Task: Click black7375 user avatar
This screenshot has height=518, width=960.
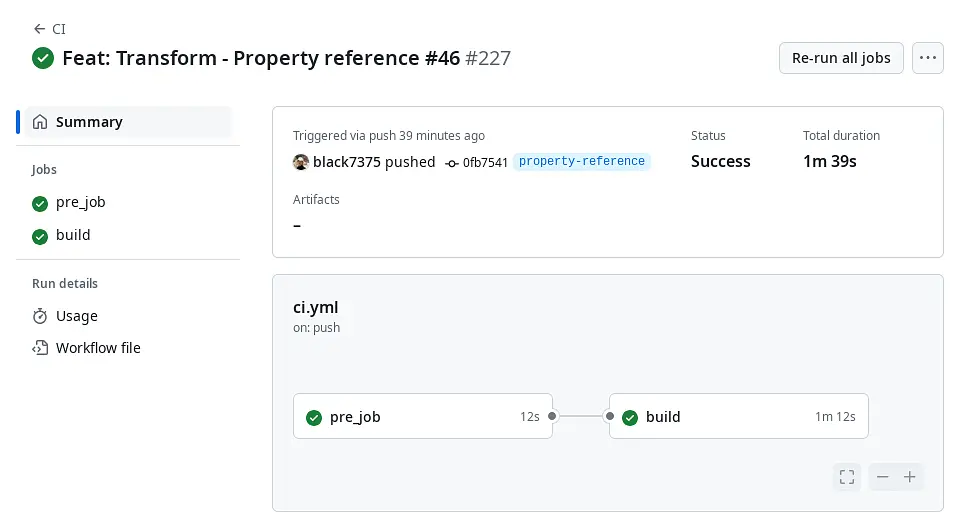Action: point(301,162)
